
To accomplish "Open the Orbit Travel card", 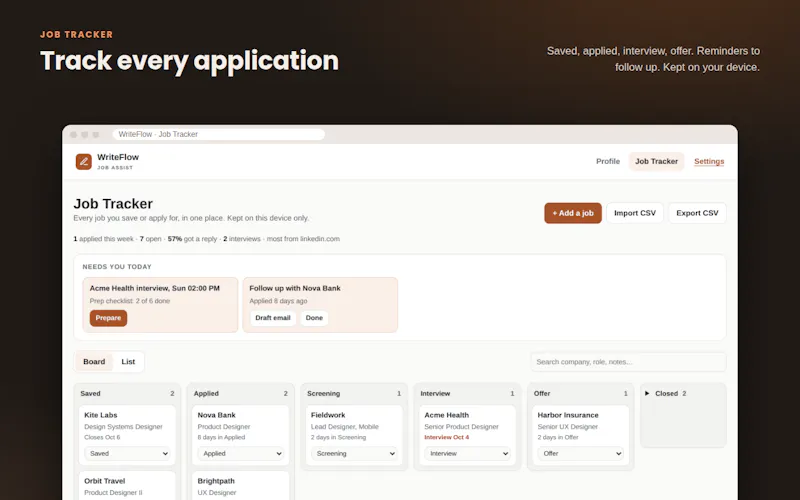I will click(x=127, y=486).
